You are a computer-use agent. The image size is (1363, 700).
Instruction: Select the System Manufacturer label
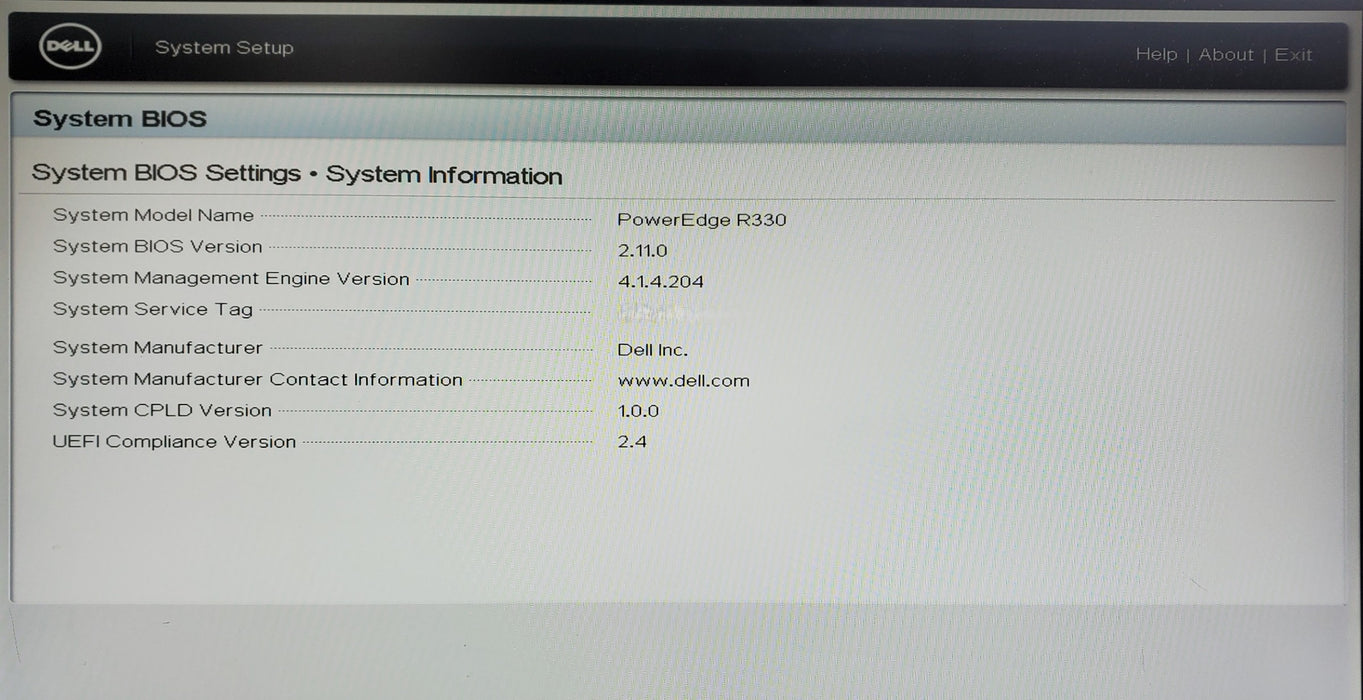158,348
